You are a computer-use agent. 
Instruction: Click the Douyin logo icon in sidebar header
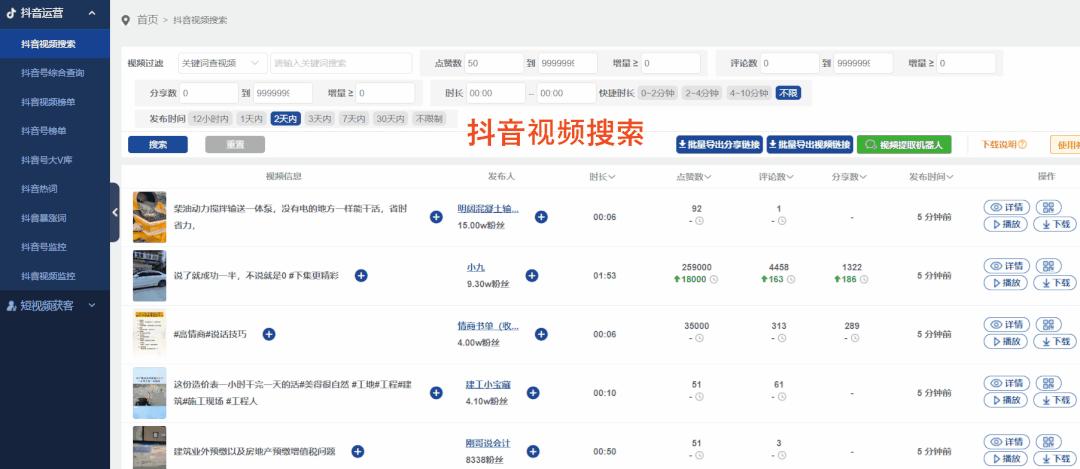[x=11, y=12]
